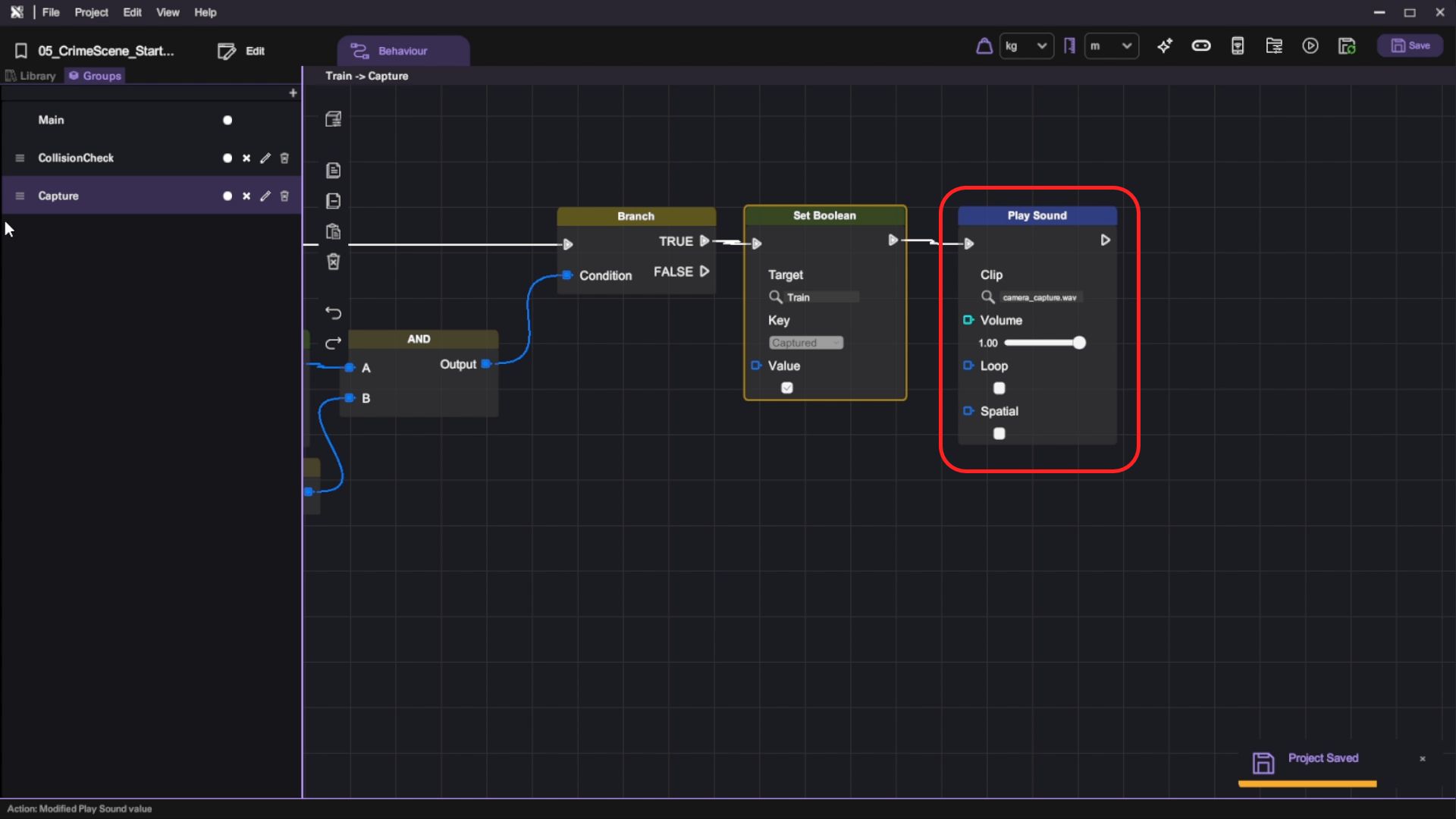Viewport: 1456px width, 819px height.
Task: Open the kg weight unit dropdown
Action: click(1026, 46)
